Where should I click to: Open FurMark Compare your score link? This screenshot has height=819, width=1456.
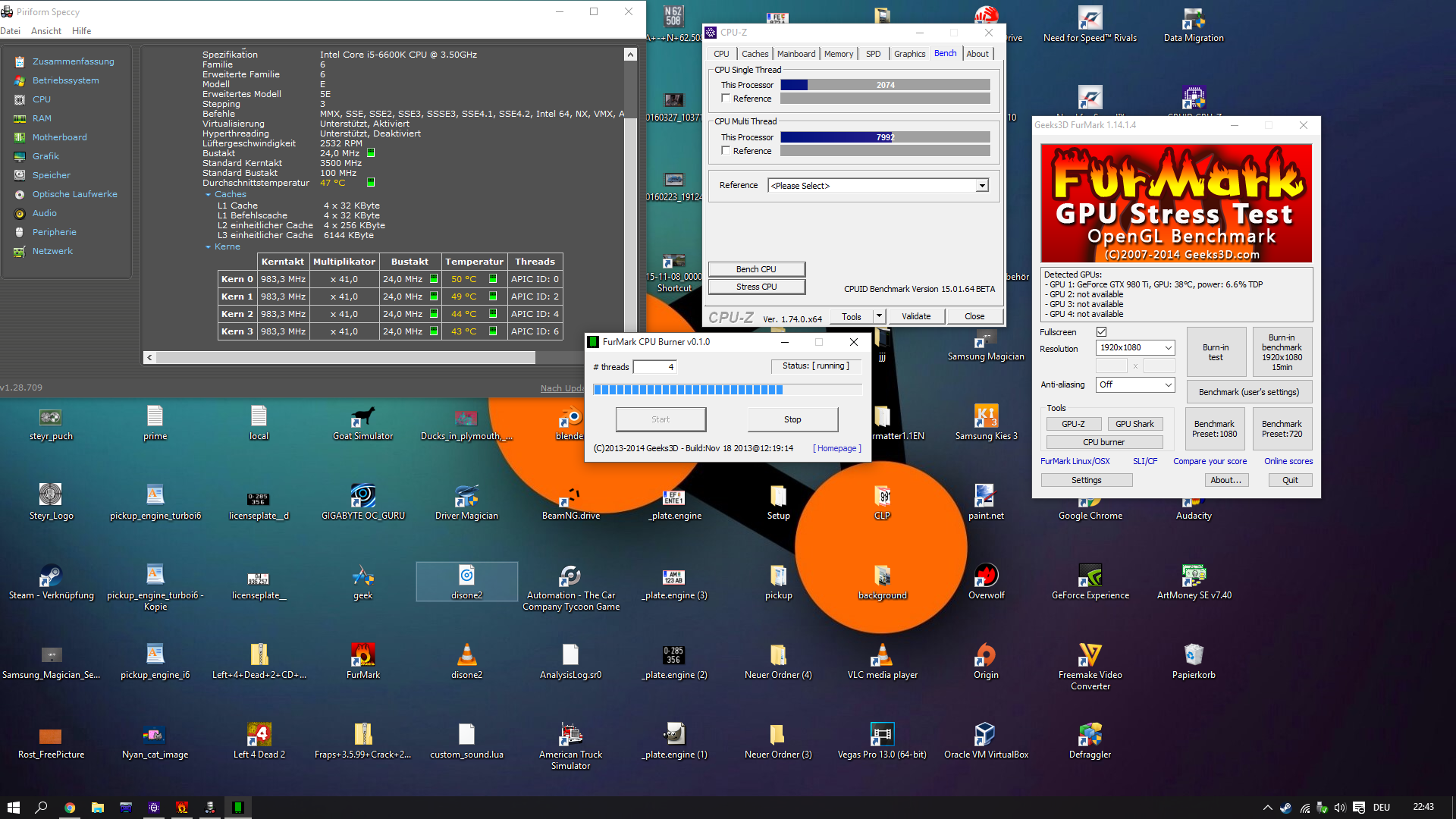click(x=1210, y=461)
